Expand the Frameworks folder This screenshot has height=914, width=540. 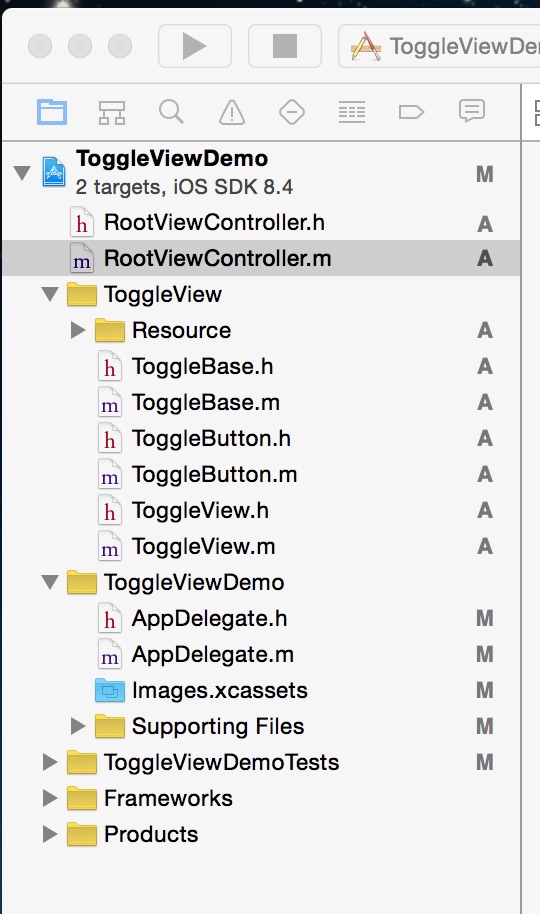tap(50, 798)
